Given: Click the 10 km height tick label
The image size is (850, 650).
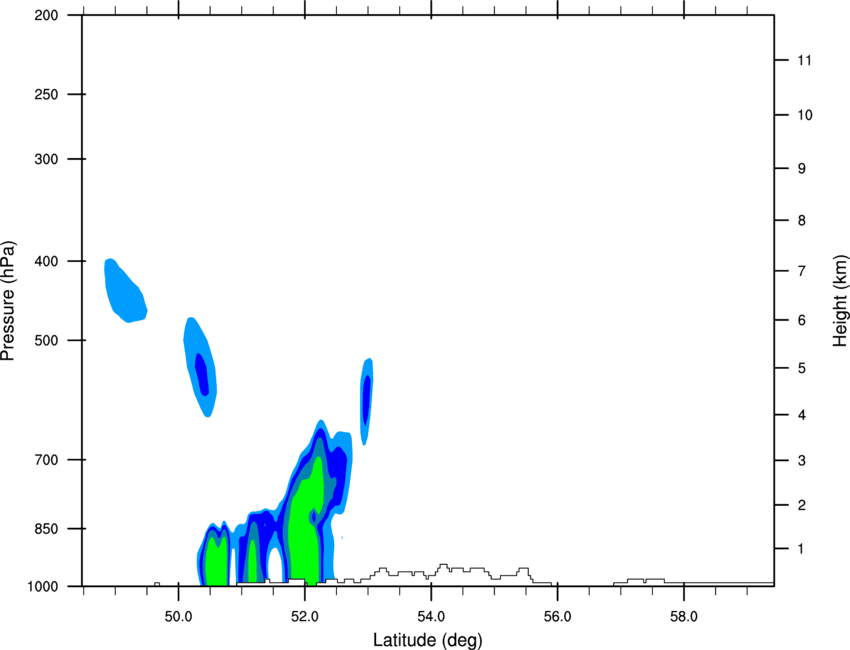Looking at the screenshot, I should coord(805,115).
